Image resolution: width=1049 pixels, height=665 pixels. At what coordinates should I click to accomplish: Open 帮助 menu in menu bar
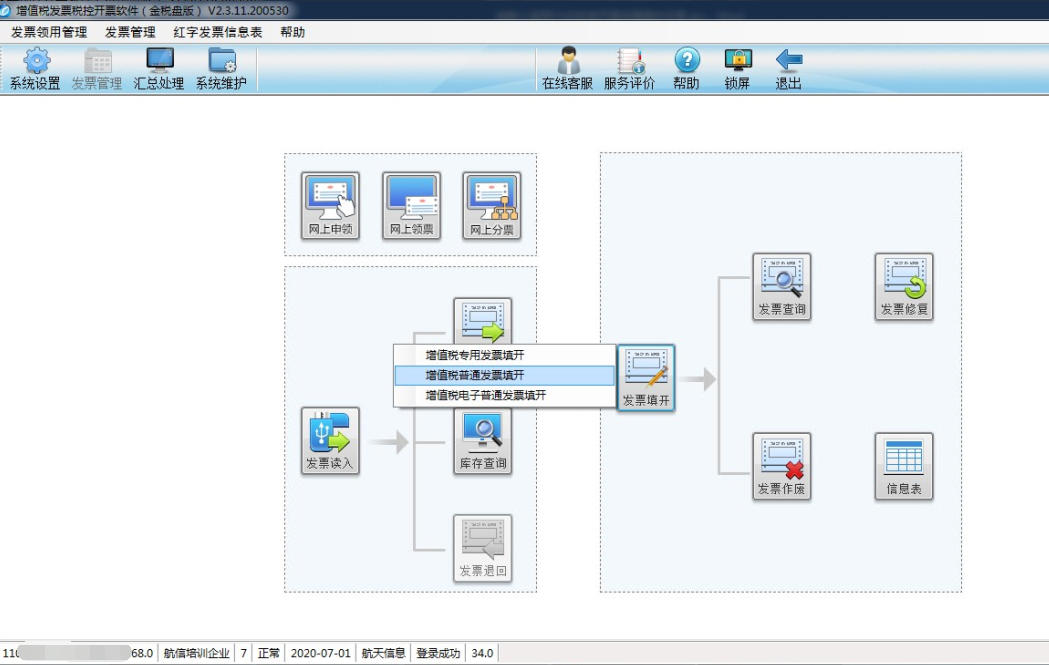tap(292, 32)
